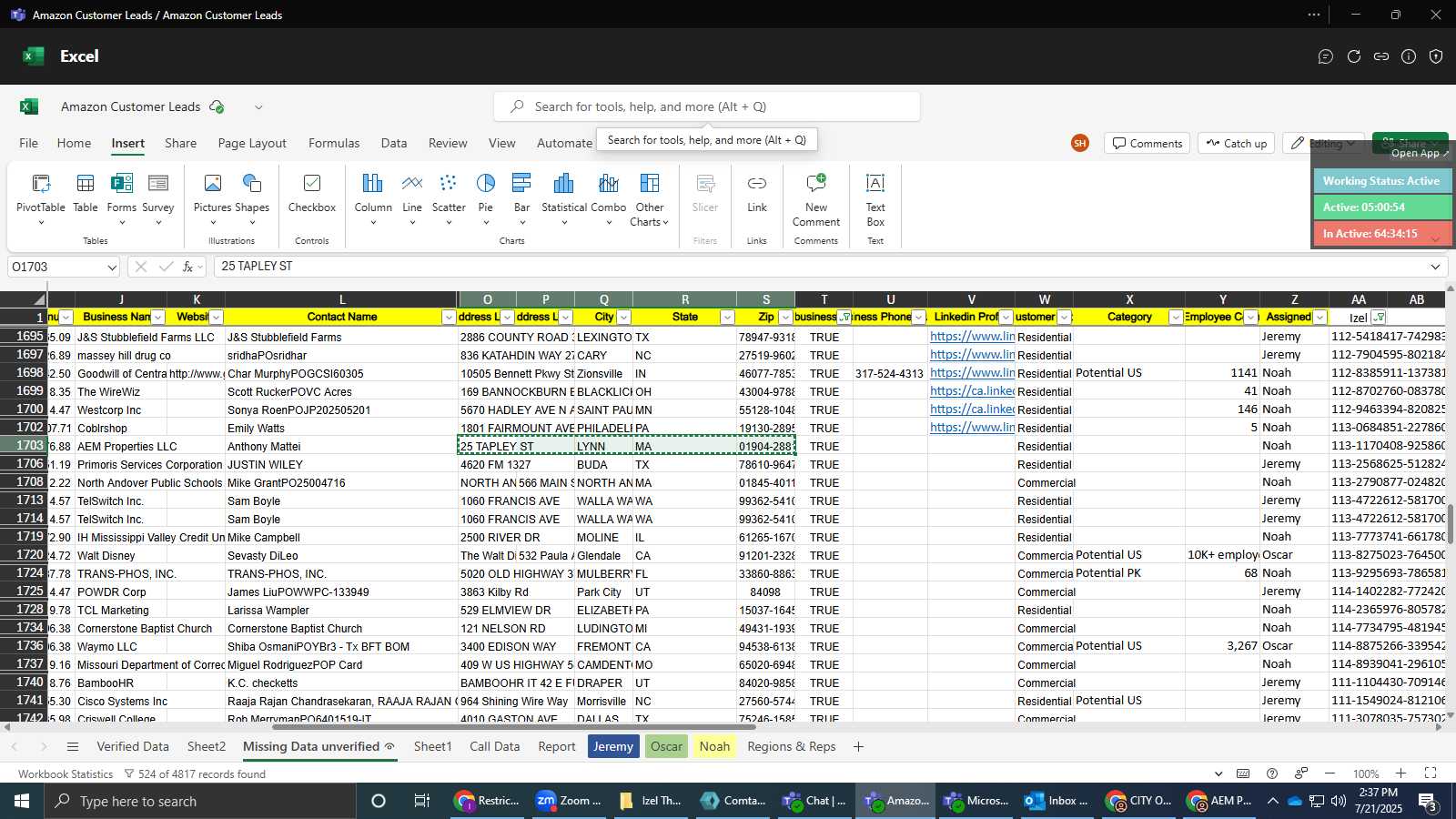
Task: Click the copy link icon in header
Action: click(1381, 56)
